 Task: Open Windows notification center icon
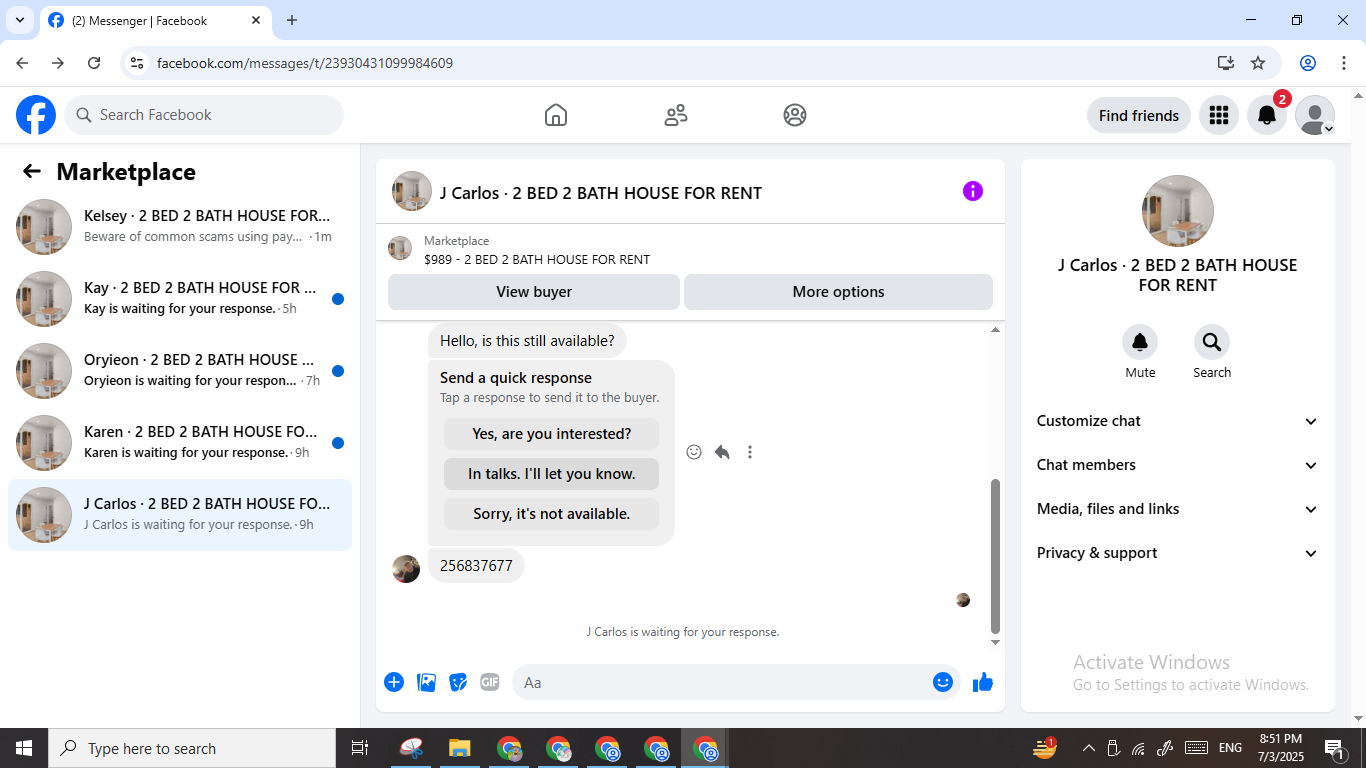click(1335, 748)
